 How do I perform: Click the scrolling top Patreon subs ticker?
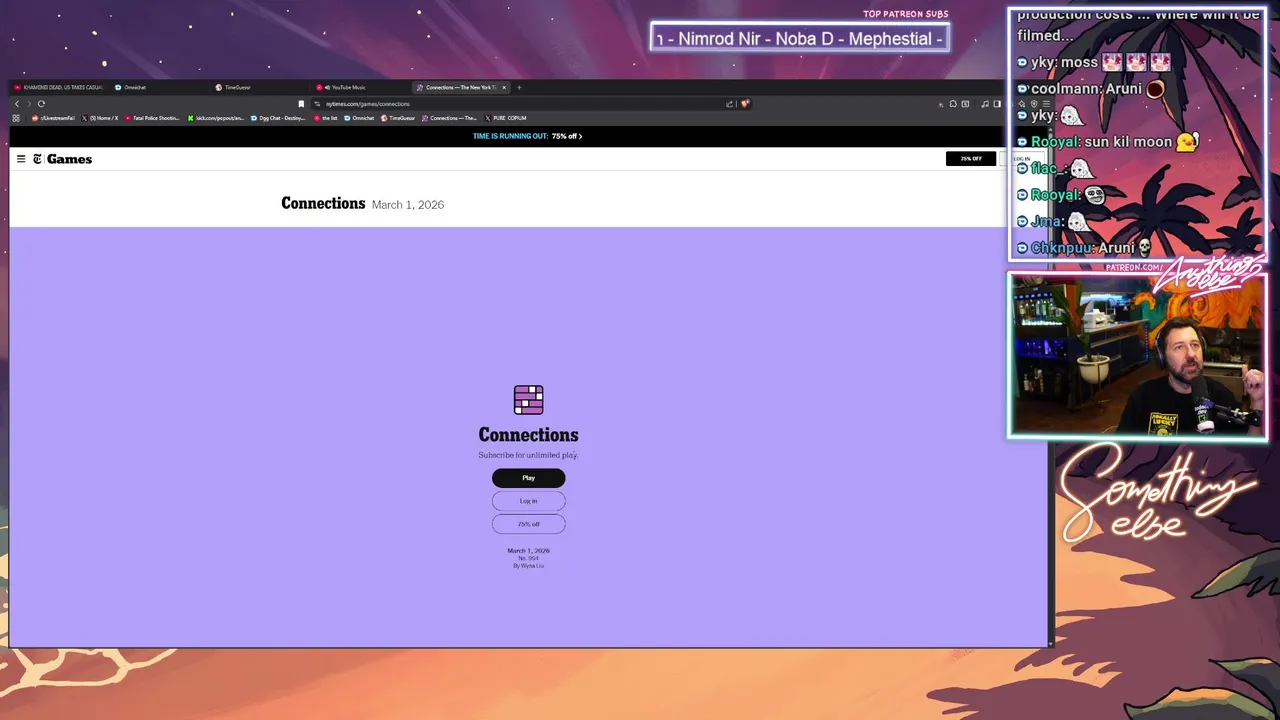pyautogui.click(x=799, y=39)
